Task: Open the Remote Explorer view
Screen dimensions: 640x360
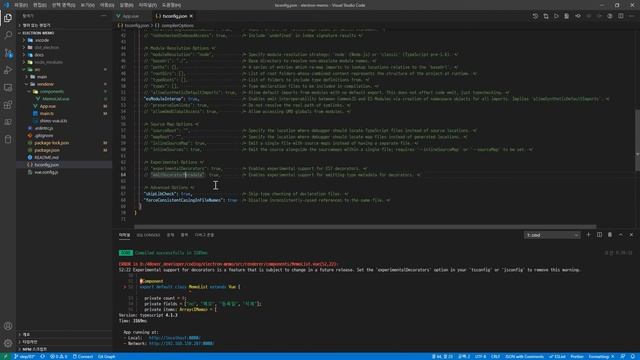Action: pyautogui.click(x=8, y=88)
